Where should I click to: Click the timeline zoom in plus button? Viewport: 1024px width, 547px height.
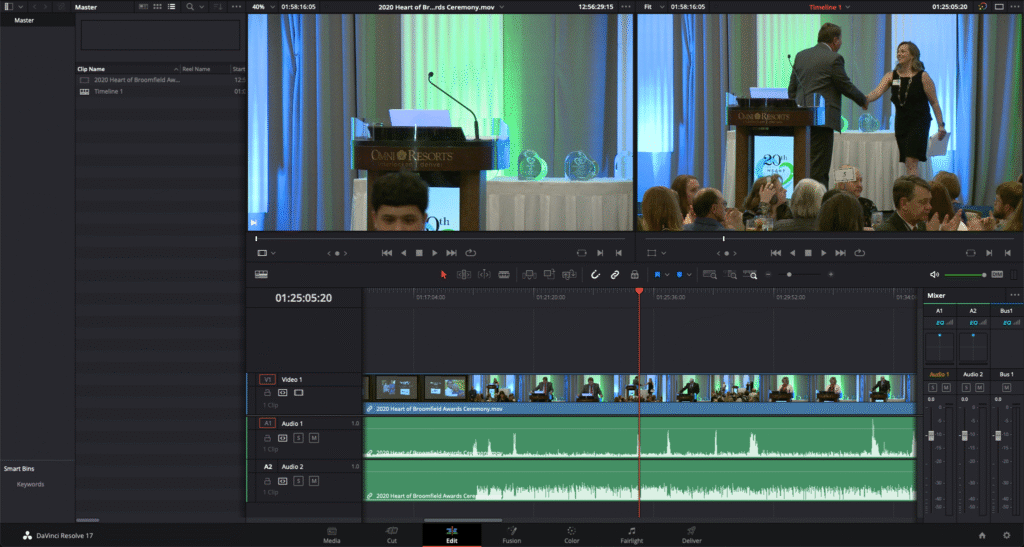click(x=831, y=275)
